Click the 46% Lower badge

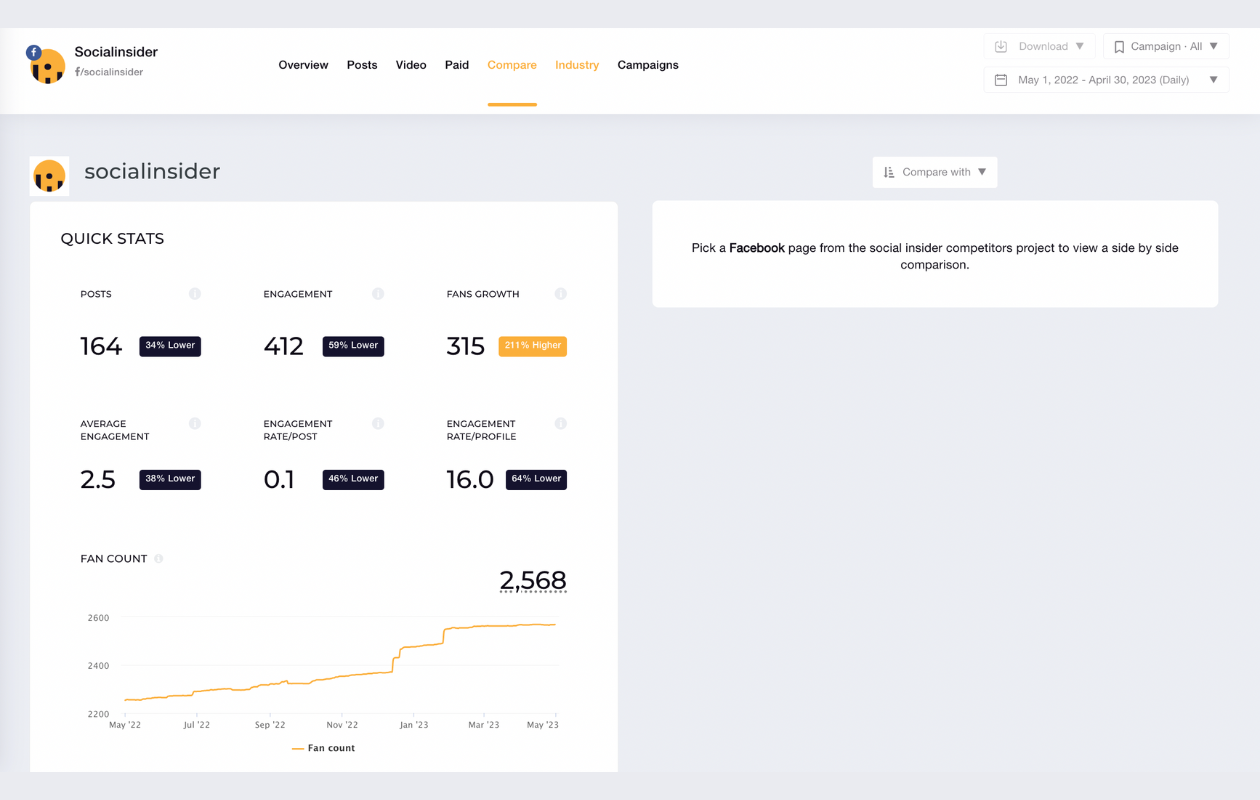[353, 479]
